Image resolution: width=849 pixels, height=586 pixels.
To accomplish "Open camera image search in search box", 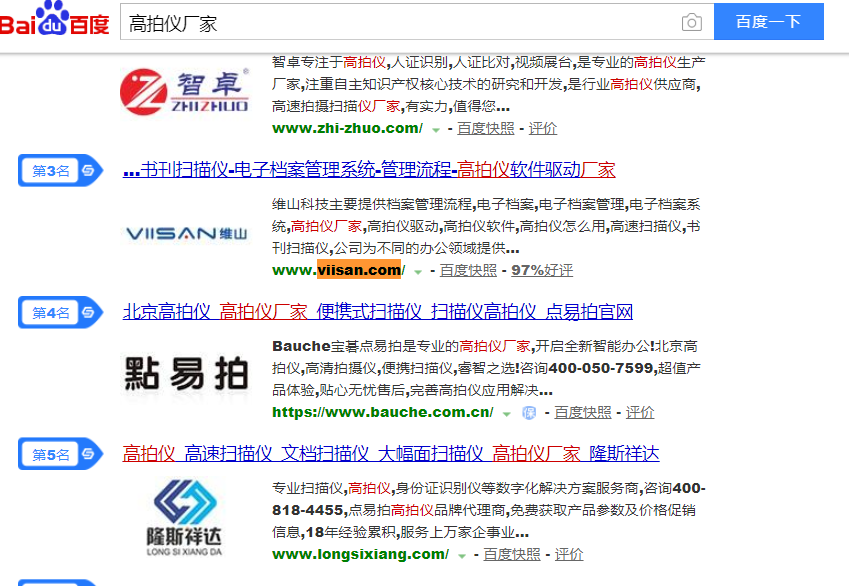I will click(x=691, y=22).
